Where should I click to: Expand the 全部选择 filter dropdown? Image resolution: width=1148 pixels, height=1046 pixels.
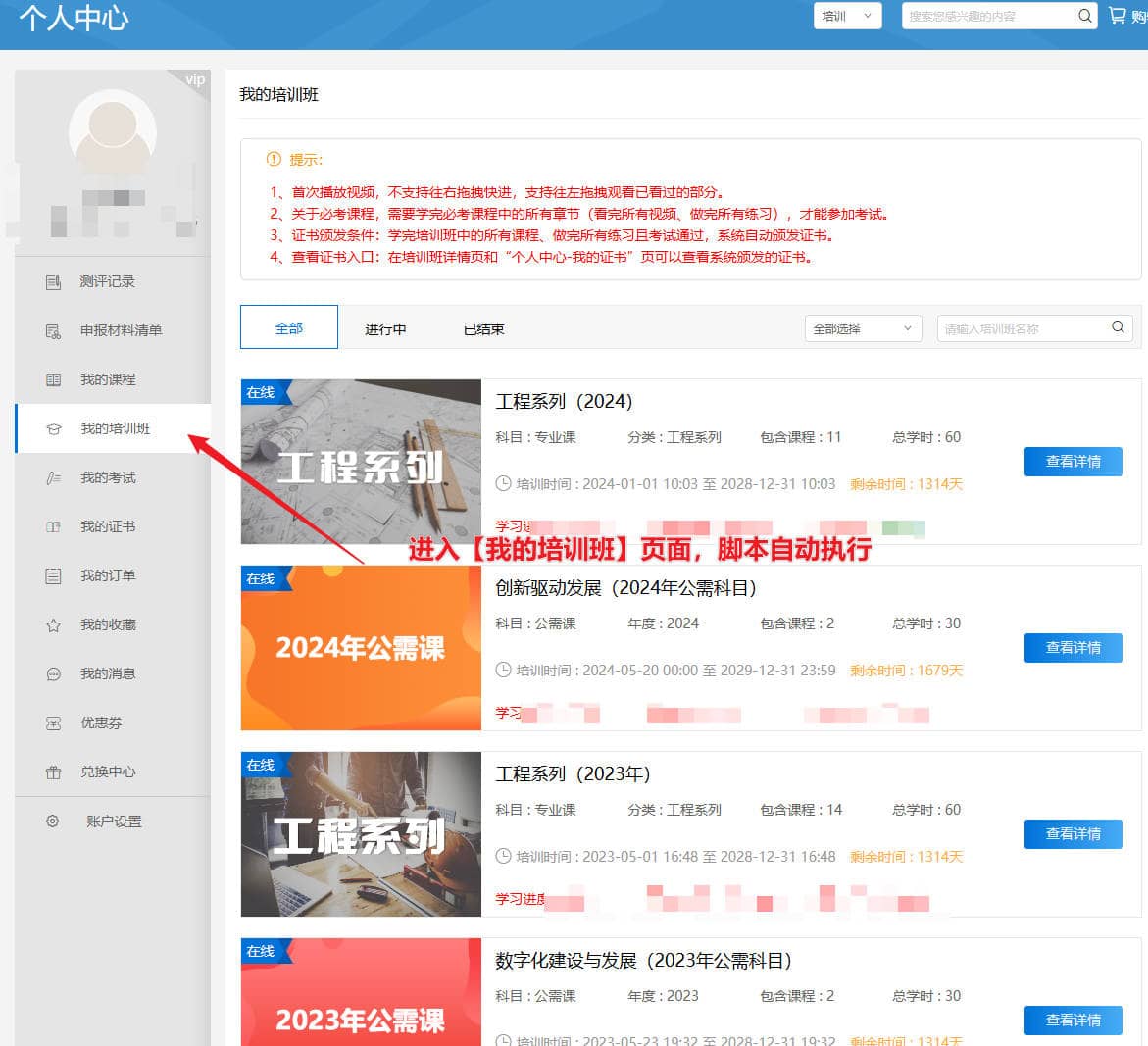click(863, 328)
